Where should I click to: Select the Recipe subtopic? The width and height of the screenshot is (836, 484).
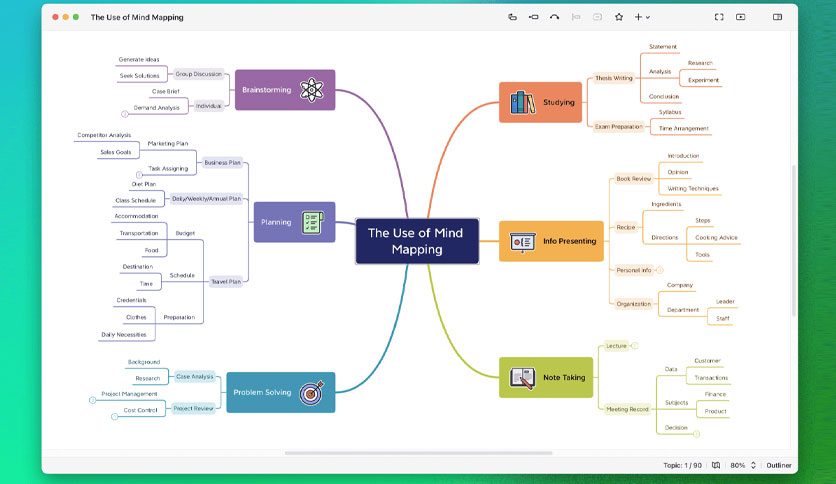point(626,227)
